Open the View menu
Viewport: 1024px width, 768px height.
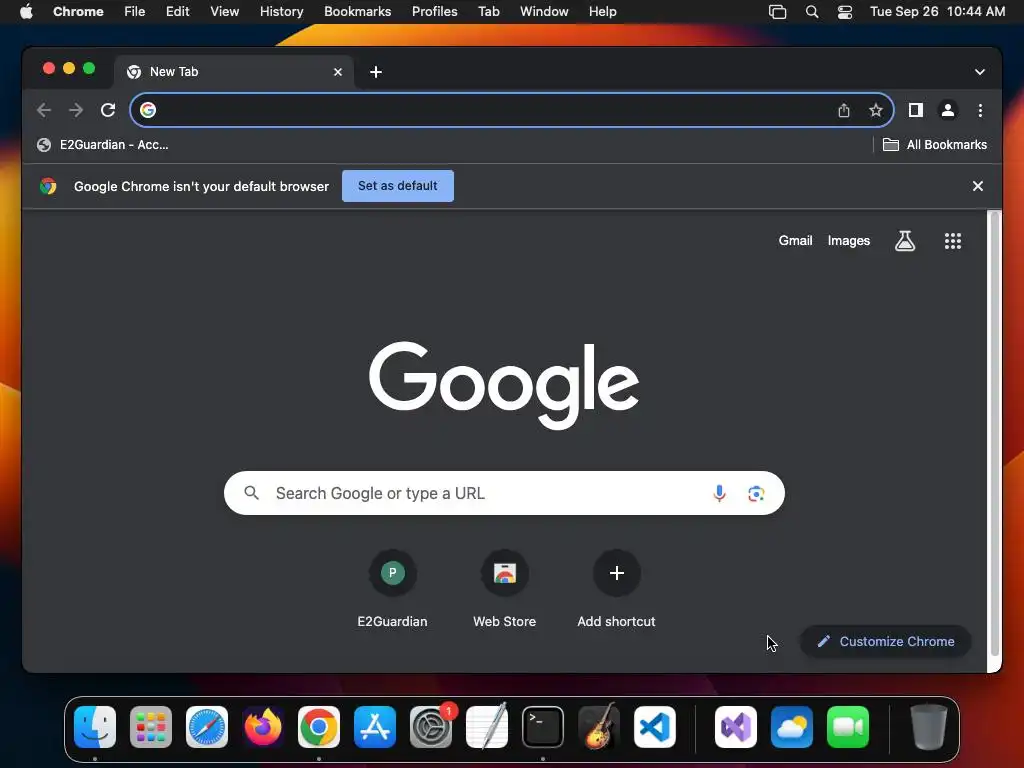pos(224,12)
